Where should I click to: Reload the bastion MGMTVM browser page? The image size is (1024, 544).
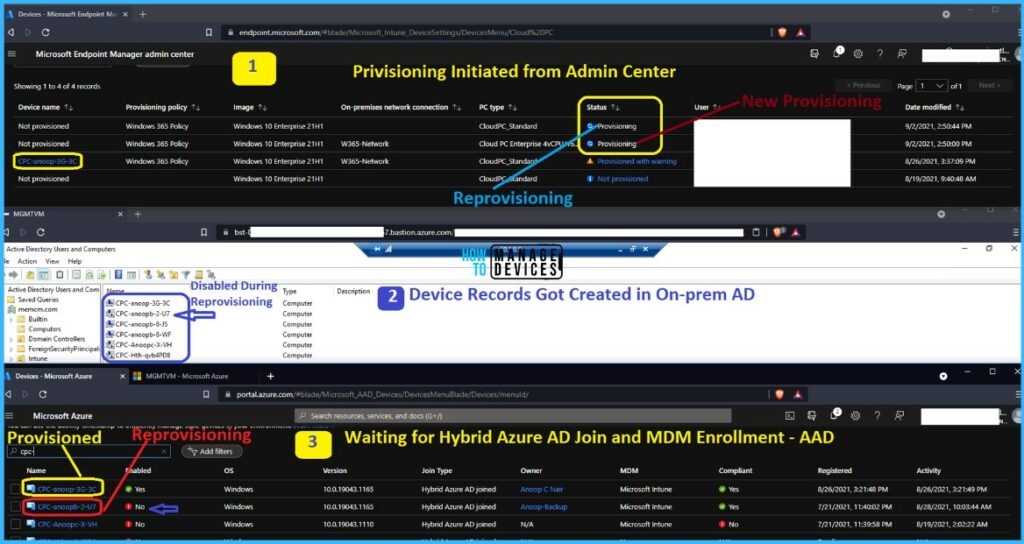click(40, 232)
